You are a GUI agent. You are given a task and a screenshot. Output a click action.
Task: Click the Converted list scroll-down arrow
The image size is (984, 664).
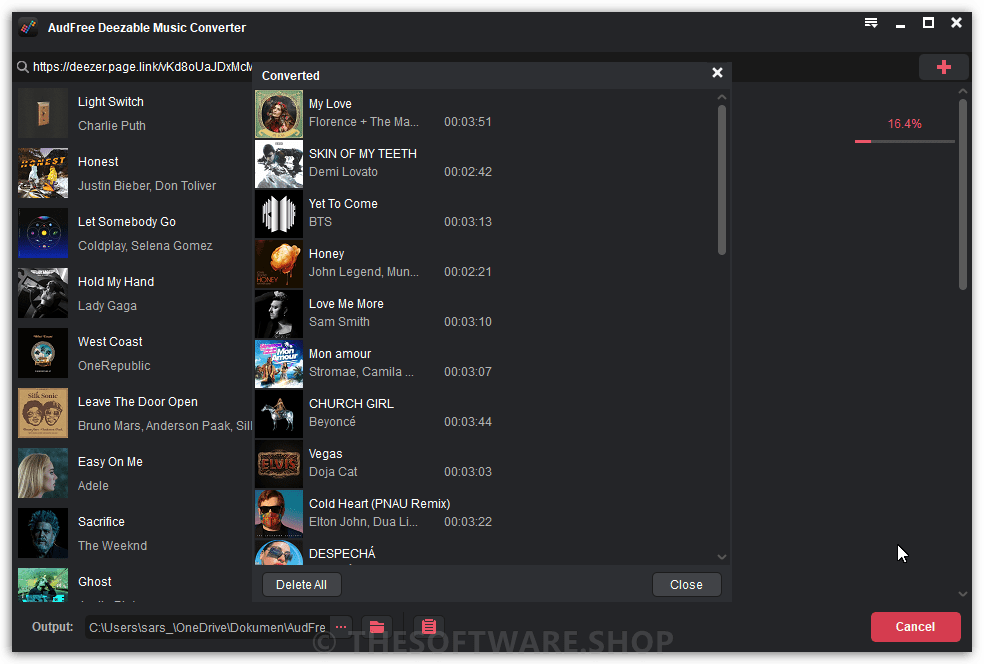point(722,557)
